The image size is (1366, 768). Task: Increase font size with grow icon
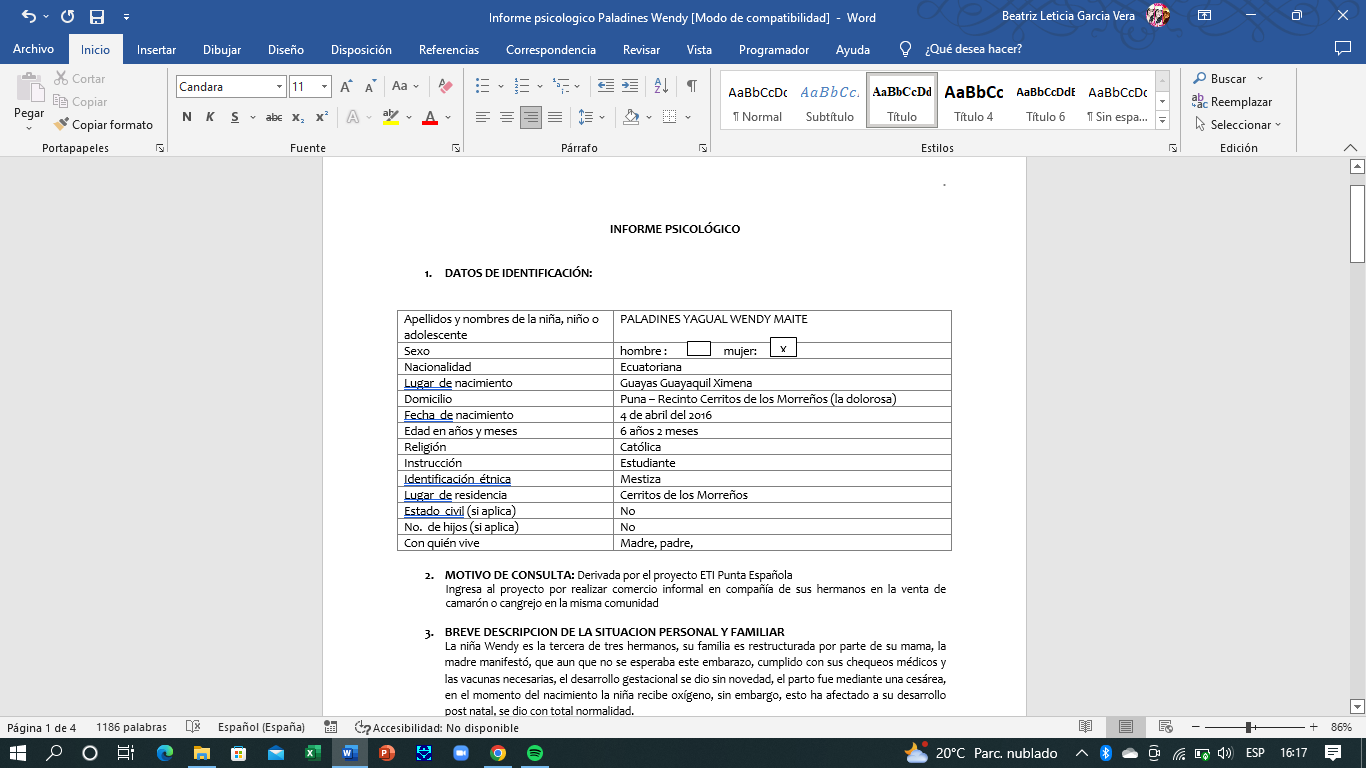pos(345,87)
